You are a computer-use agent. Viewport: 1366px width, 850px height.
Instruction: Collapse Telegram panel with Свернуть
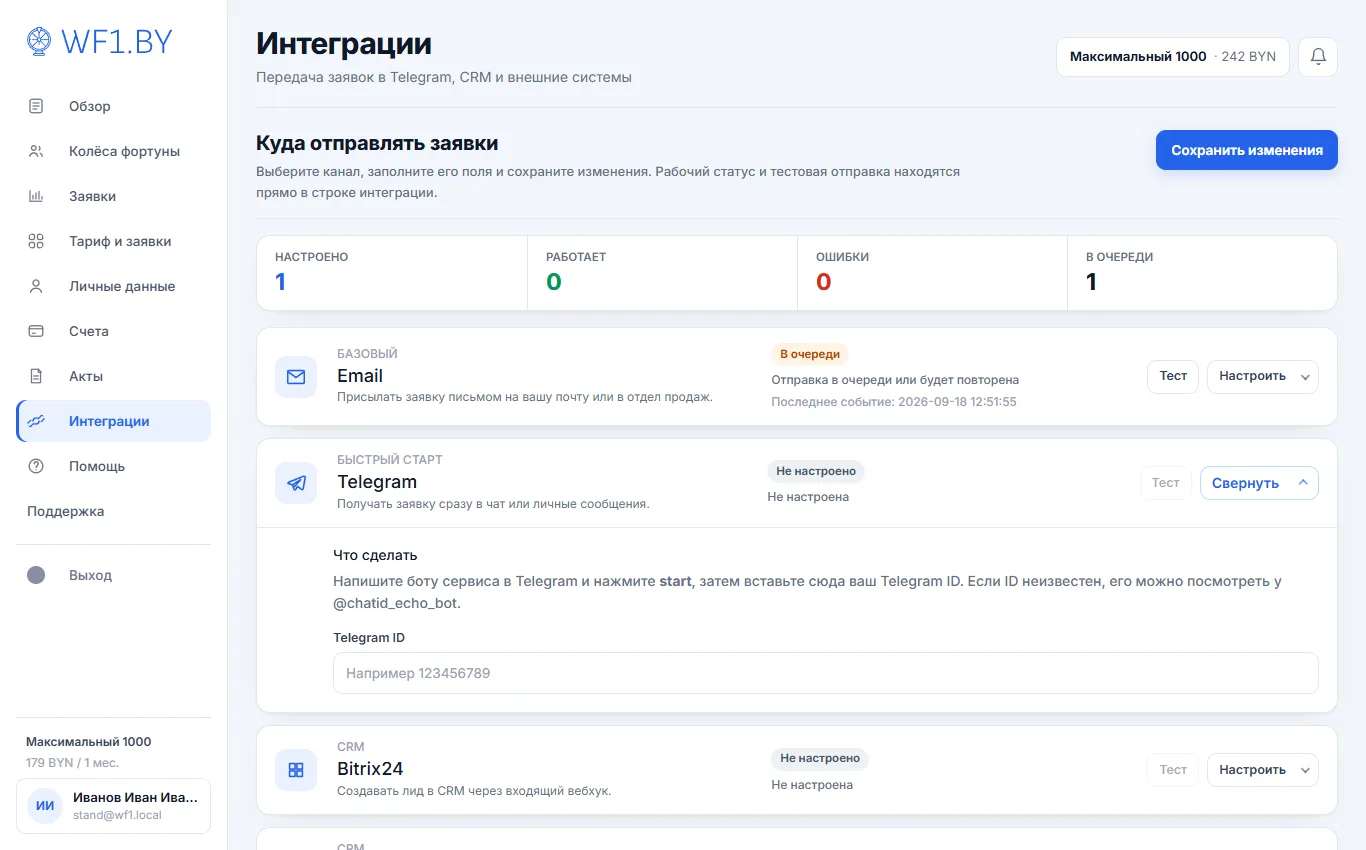tap(1259, 483)
